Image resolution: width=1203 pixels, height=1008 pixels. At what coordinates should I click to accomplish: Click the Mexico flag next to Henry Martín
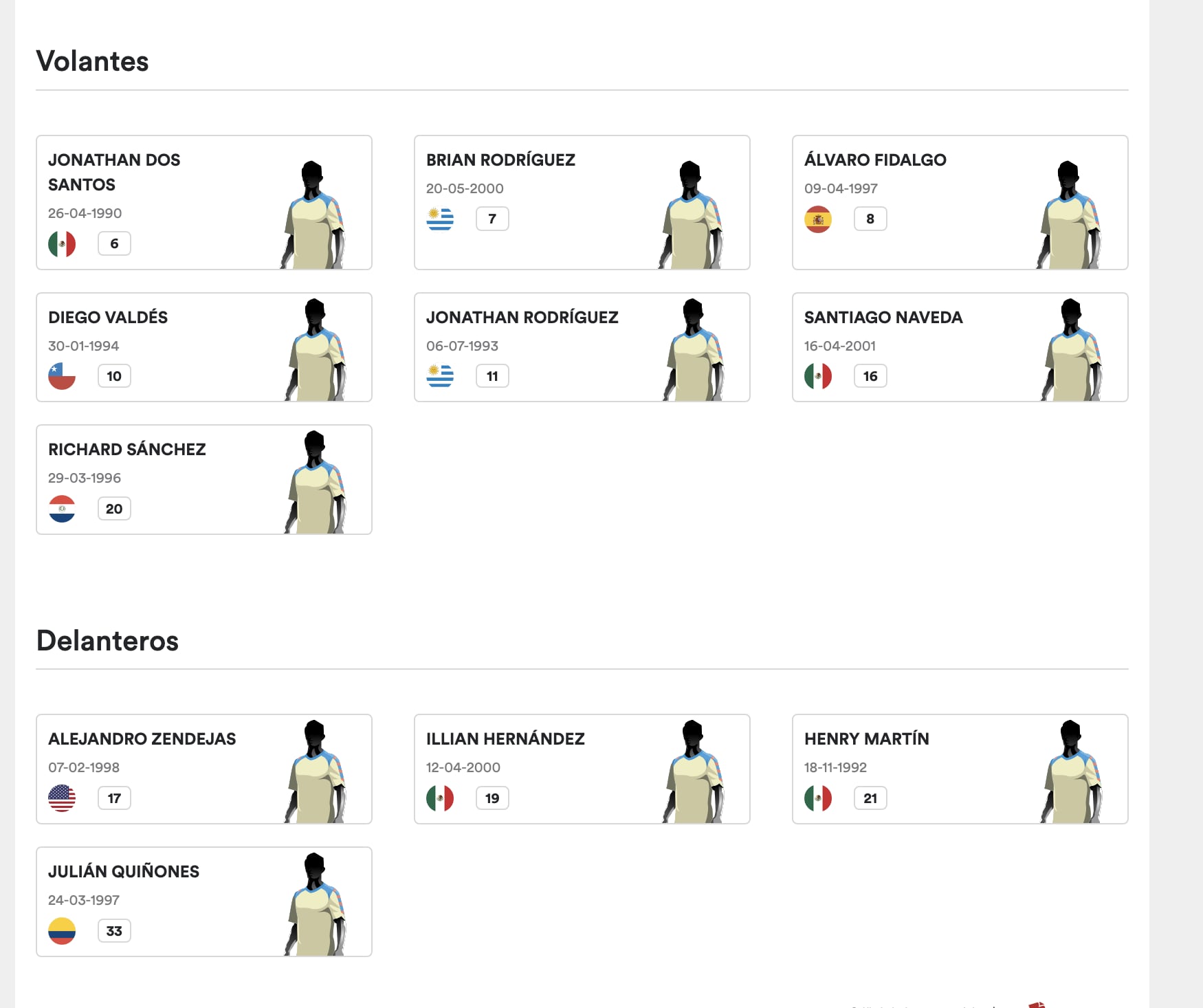click(x=819, y=798)
